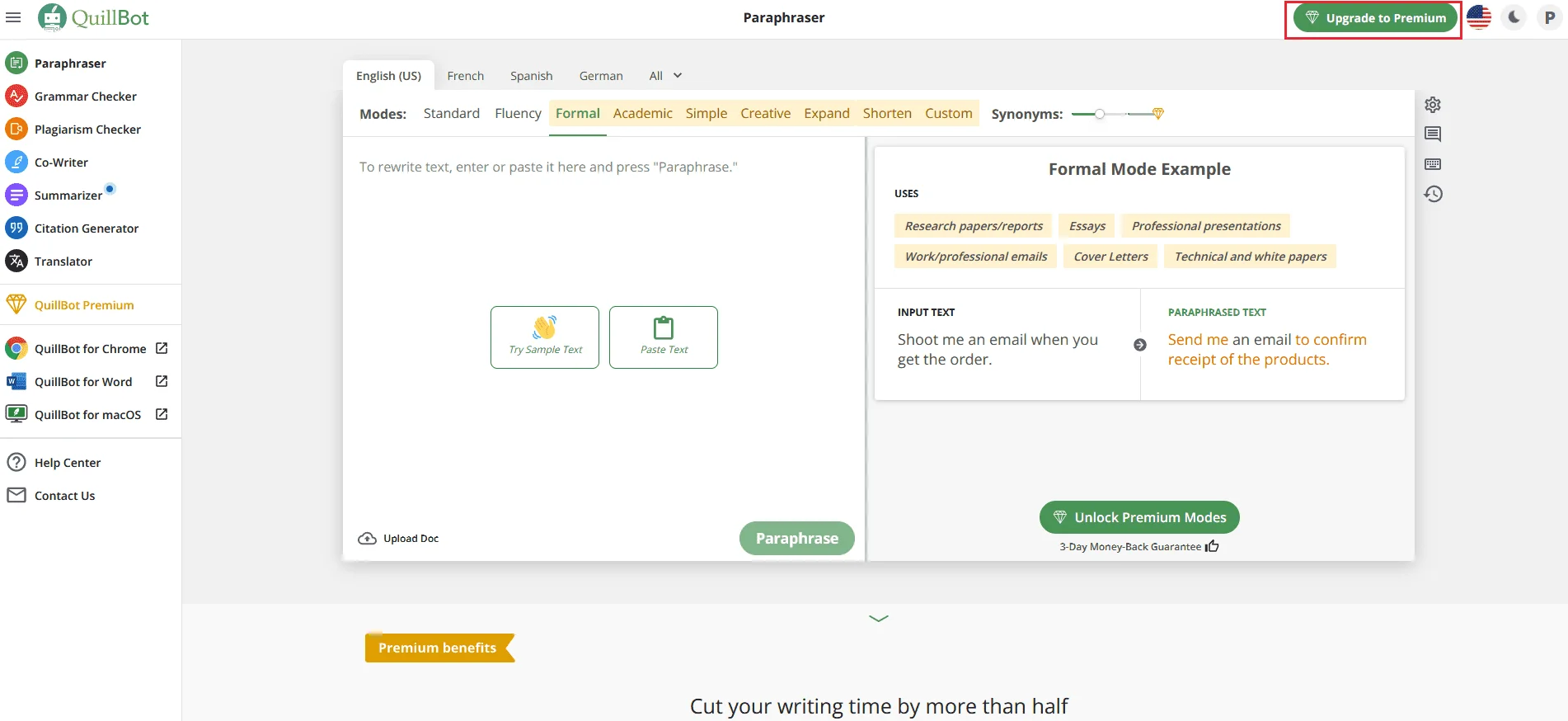Open the paraphraser settings gear icon
The height and width of the screenshot is (721, 1568).
1433,105
